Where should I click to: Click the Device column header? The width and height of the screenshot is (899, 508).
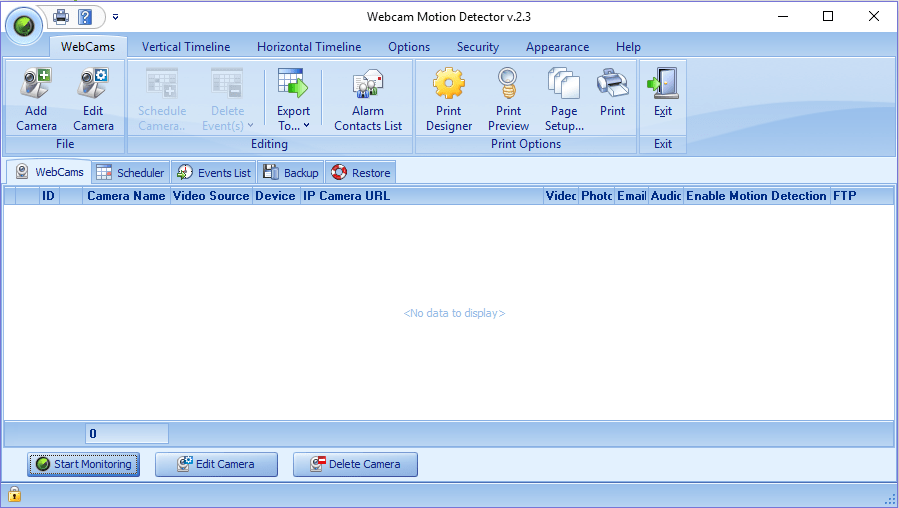click(x=276, y=196)
